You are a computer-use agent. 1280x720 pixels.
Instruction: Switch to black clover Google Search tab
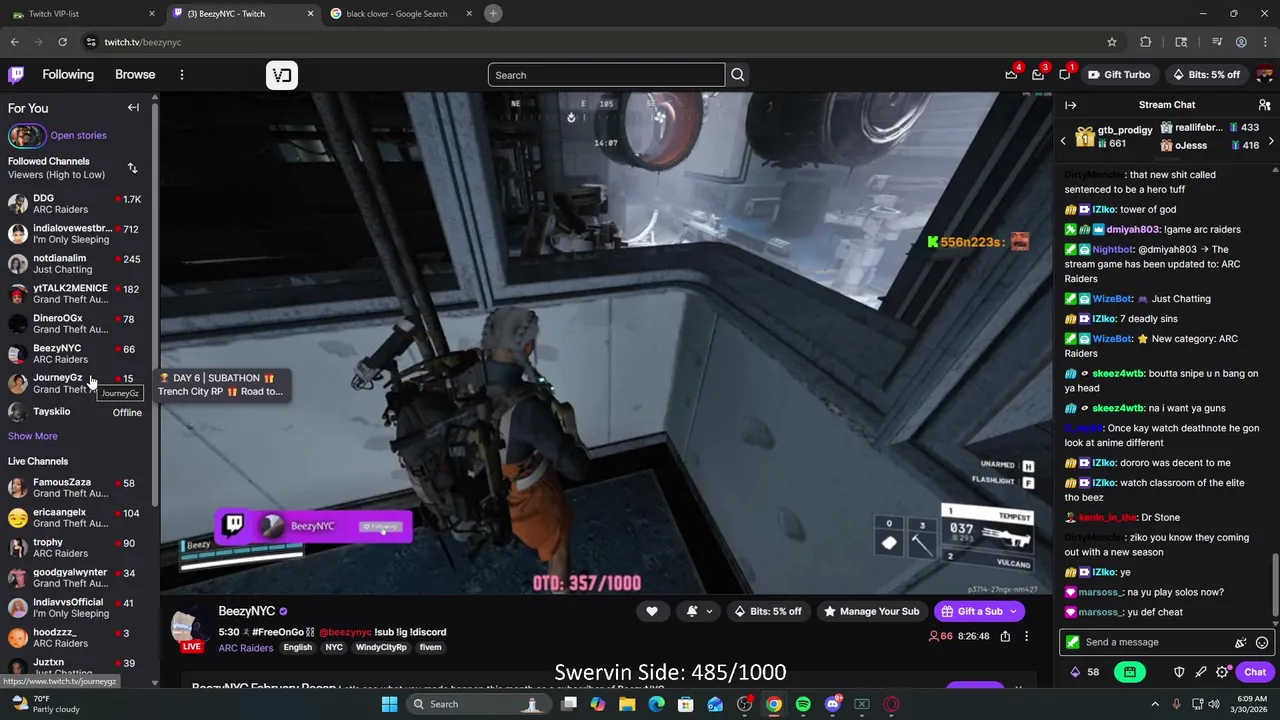(400, 13)
